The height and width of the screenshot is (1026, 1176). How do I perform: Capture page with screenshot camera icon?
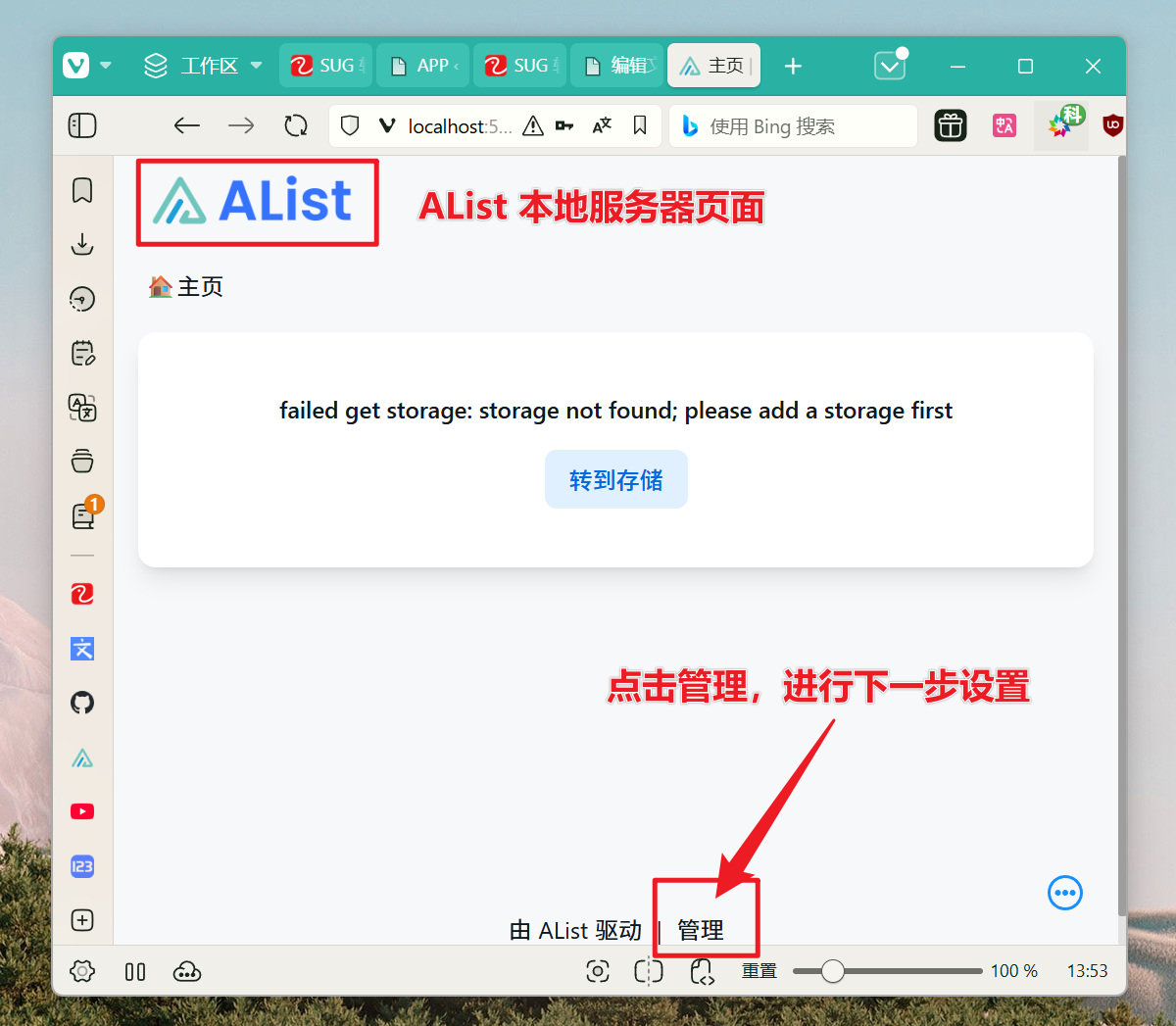click(598, 971)
